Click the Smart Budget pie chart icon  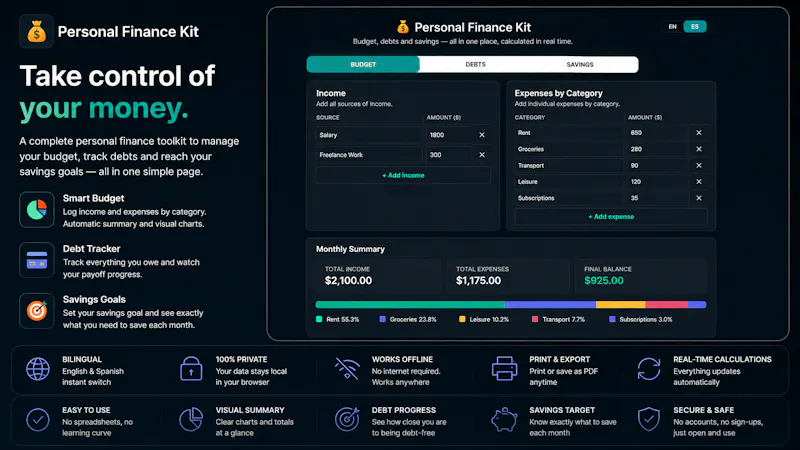[37, 210]
